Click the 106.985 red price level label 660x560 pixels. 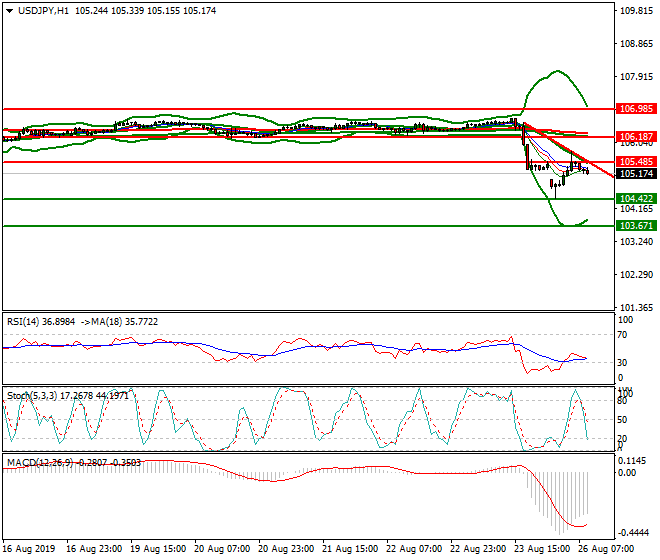(x=636, y=109)
